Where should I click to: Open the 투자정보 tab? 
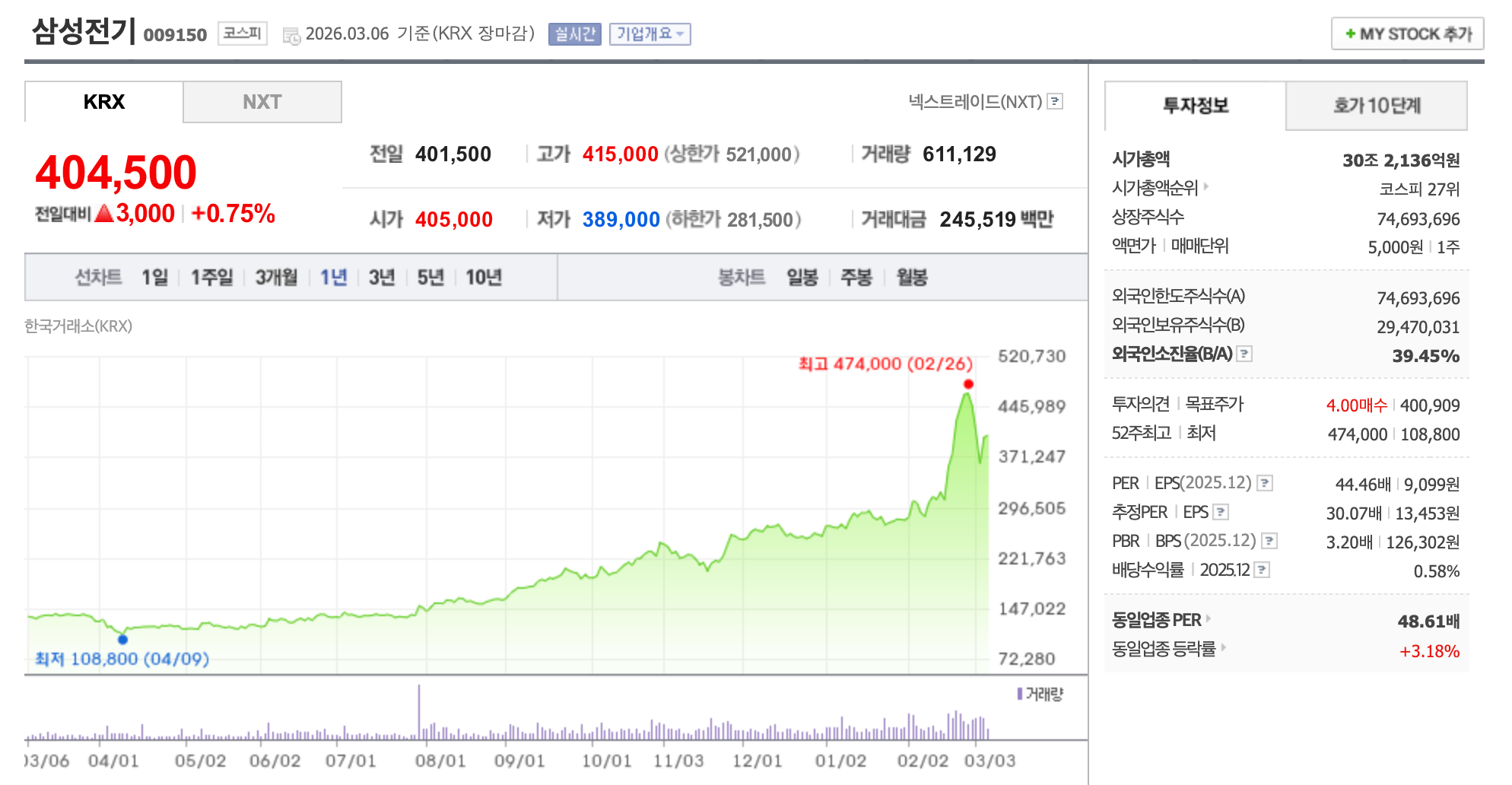point(1196,106)
